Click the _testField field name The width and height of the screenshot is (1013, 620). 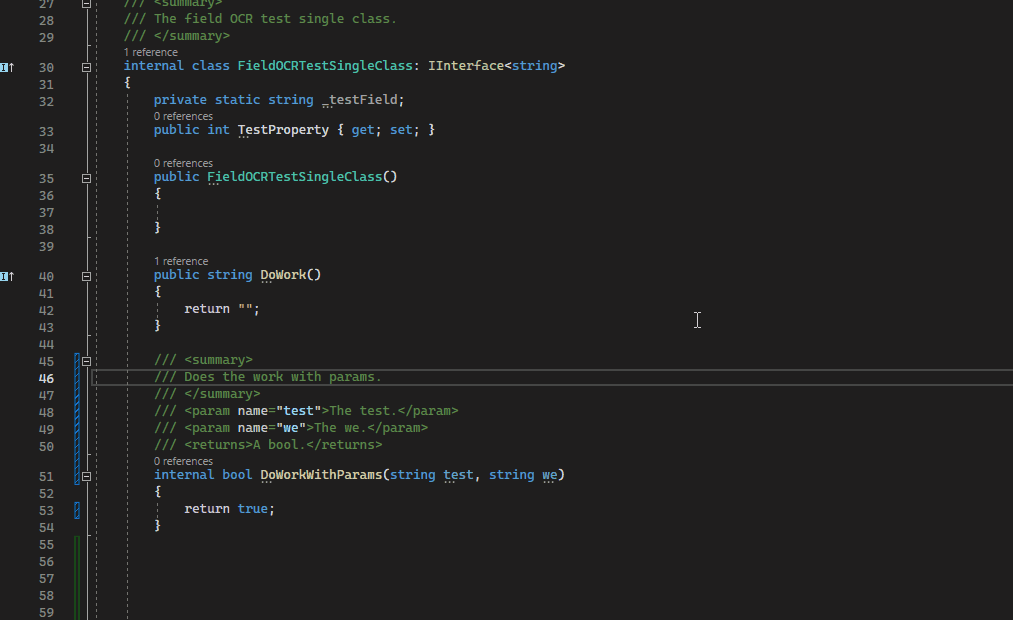(360, 100)
